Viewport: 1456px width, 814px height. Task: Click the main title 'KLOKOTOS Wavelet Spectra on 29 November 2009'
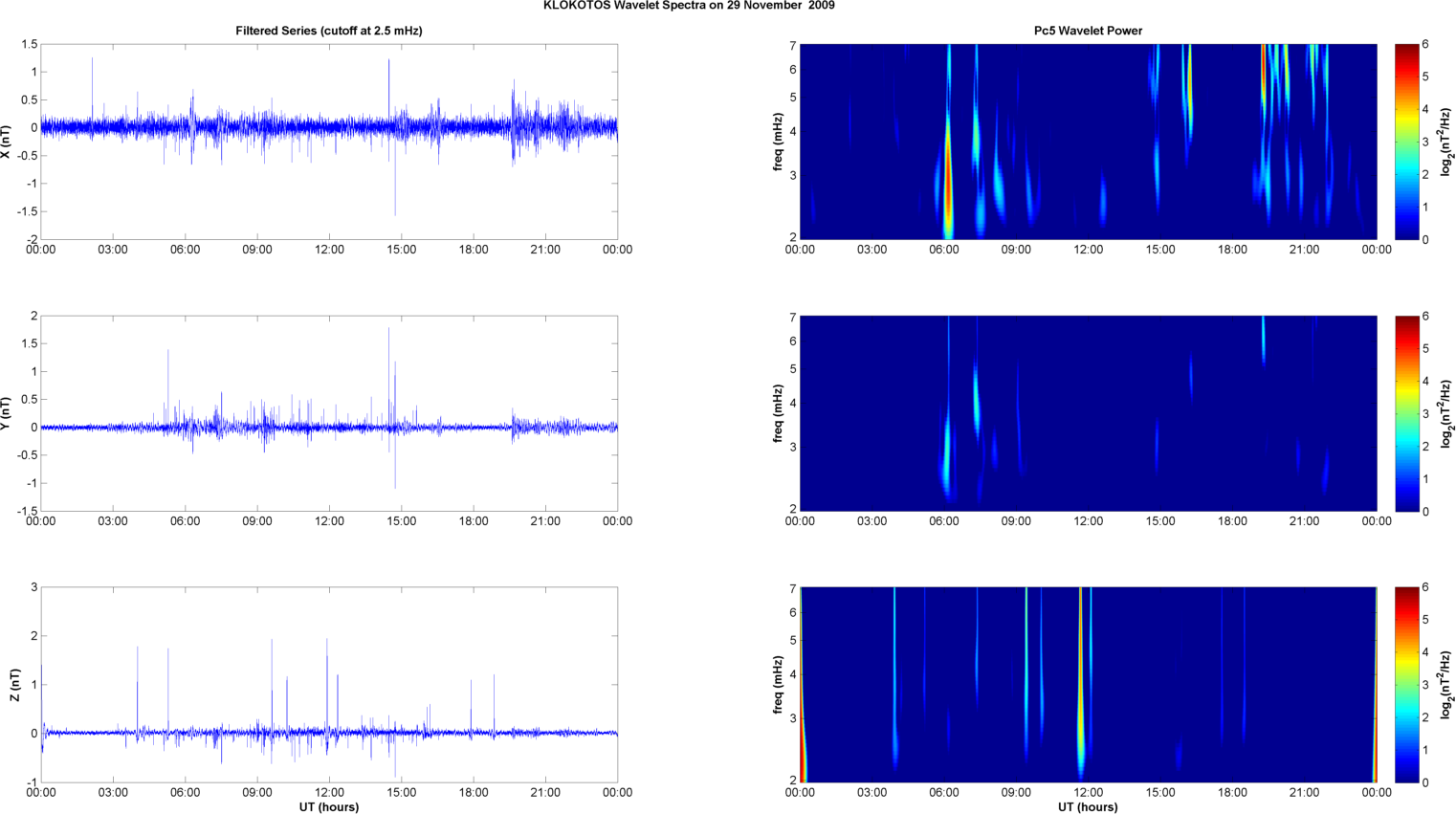[689, 6]
